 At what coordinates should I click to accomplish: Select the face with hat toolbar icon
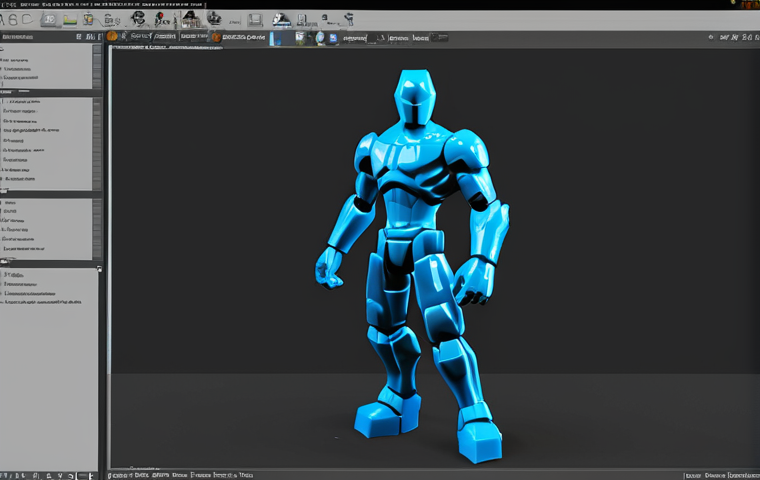(x=139, y=19)
